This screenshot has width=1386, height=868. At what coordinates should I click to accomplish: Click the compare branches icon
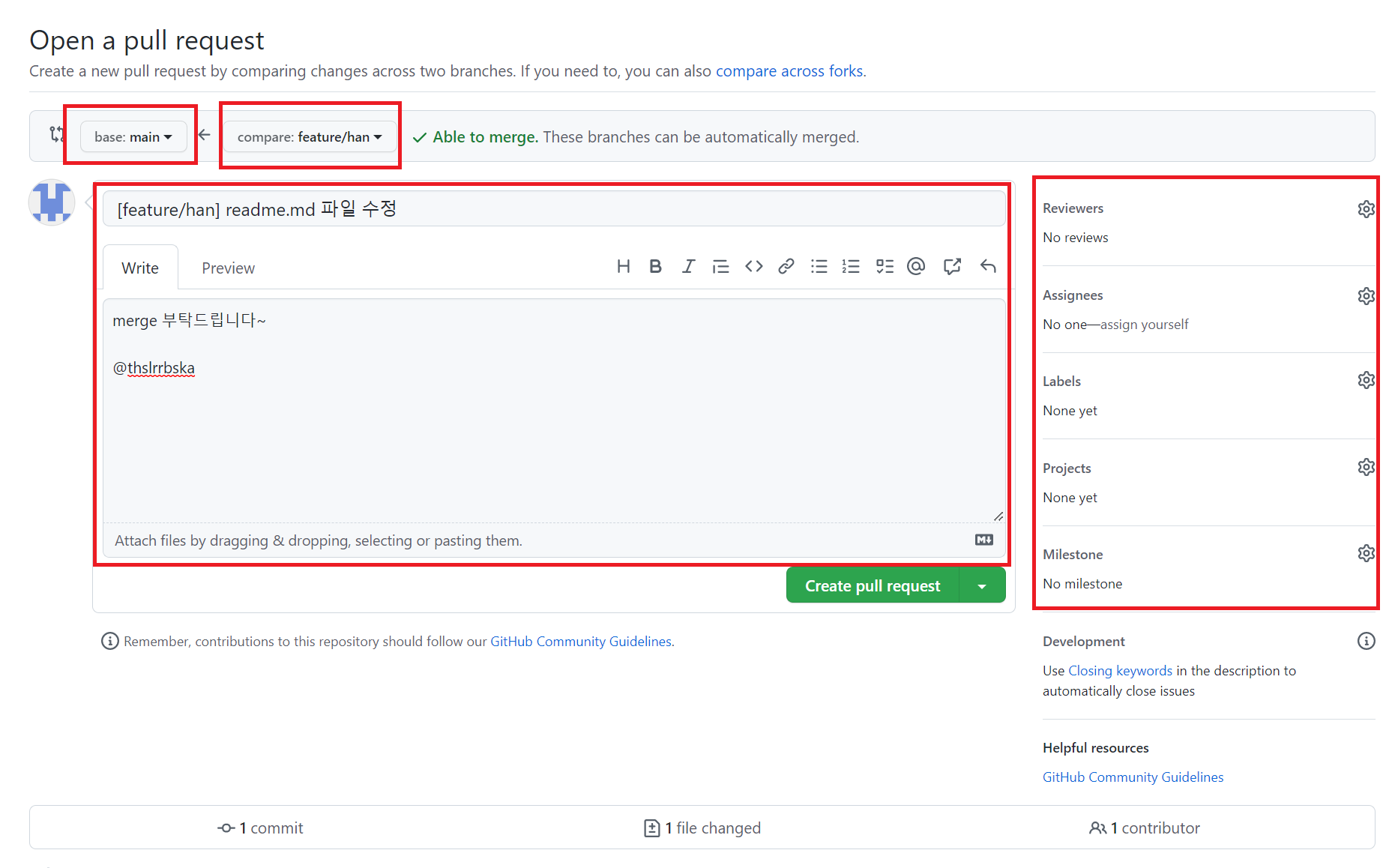[x=56, y=135]
